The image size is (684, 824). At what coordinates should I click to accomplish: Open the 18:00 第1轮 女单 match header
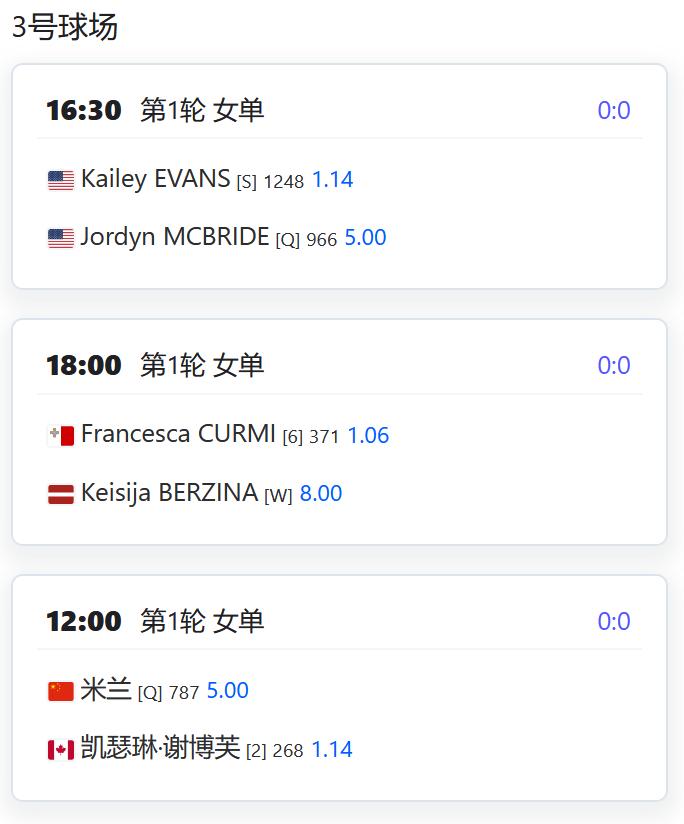[155, 366]
